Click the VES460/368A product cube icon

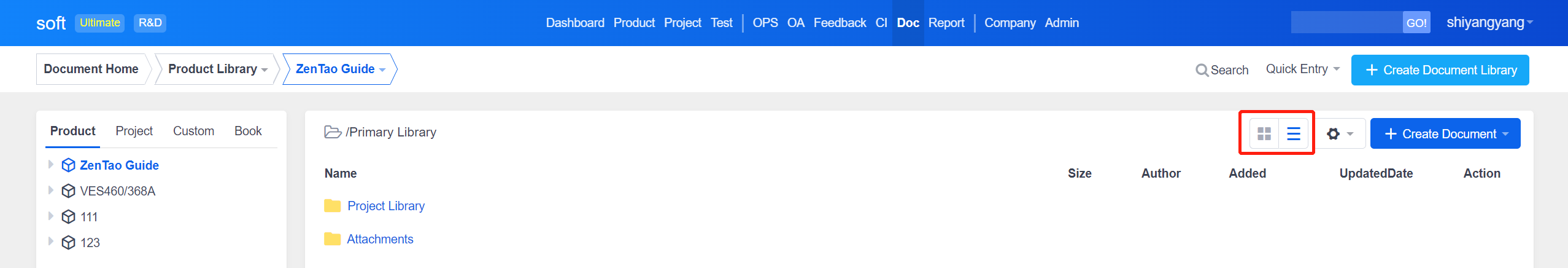[69, 191]
